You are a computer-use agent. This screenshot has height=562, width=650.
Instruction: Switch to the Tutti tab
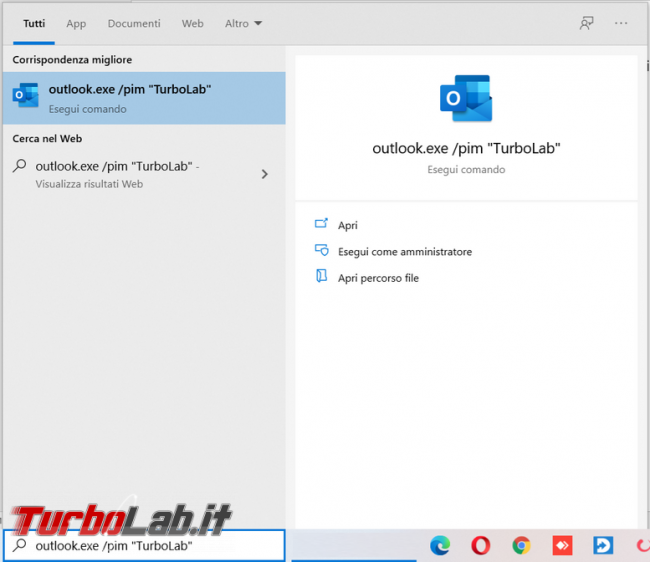click(x=34, y=24)
